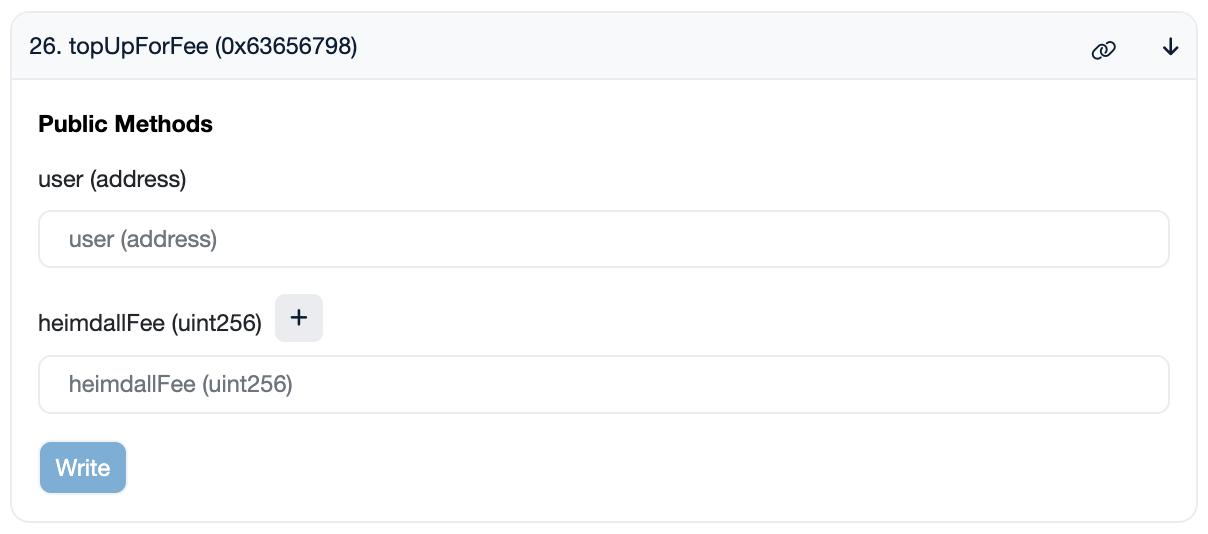Click the heimdallFee placeholder text

[x=180, y=385]
